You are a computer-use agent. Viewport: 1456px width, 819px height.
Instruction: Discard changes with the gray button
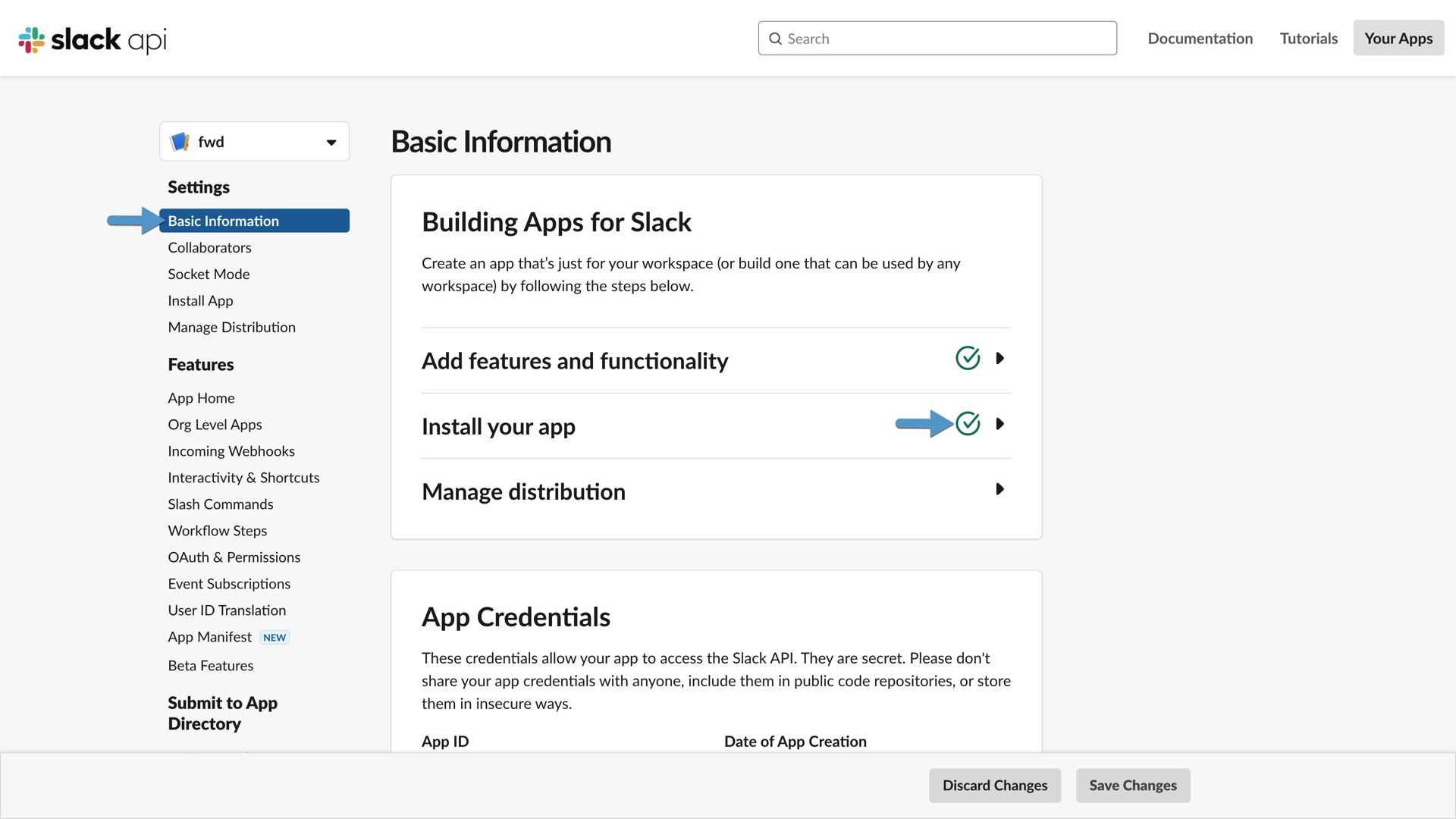point(995,786)
